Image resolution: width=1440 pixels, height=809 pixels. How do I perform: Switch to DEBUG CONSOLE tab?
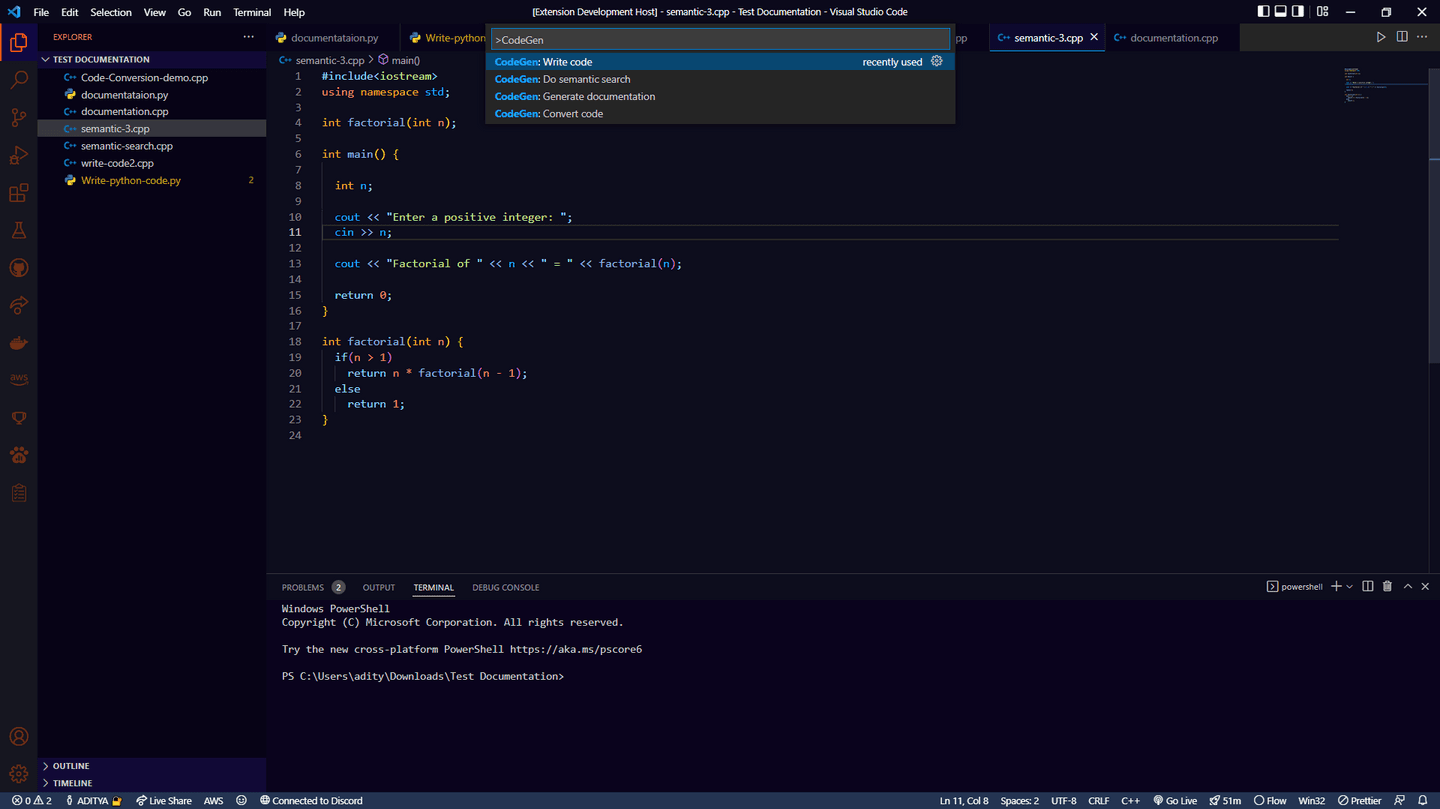[x=505, y=587]
